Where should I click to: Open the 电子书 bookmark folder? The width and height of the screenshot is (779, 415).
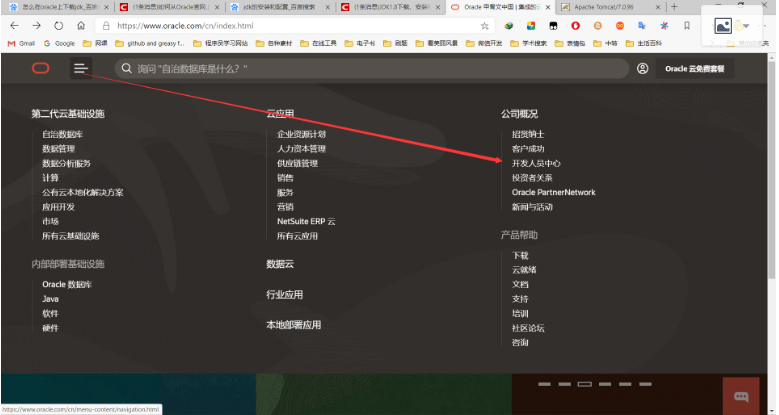click(x=360, y=43)
